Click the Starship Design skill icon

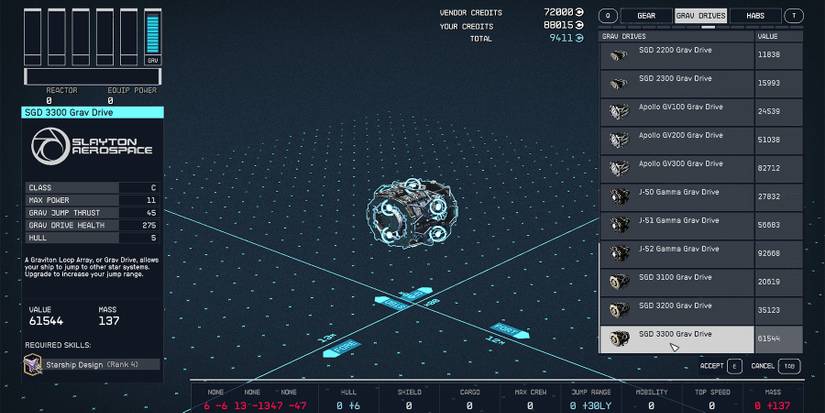point(33,365)
